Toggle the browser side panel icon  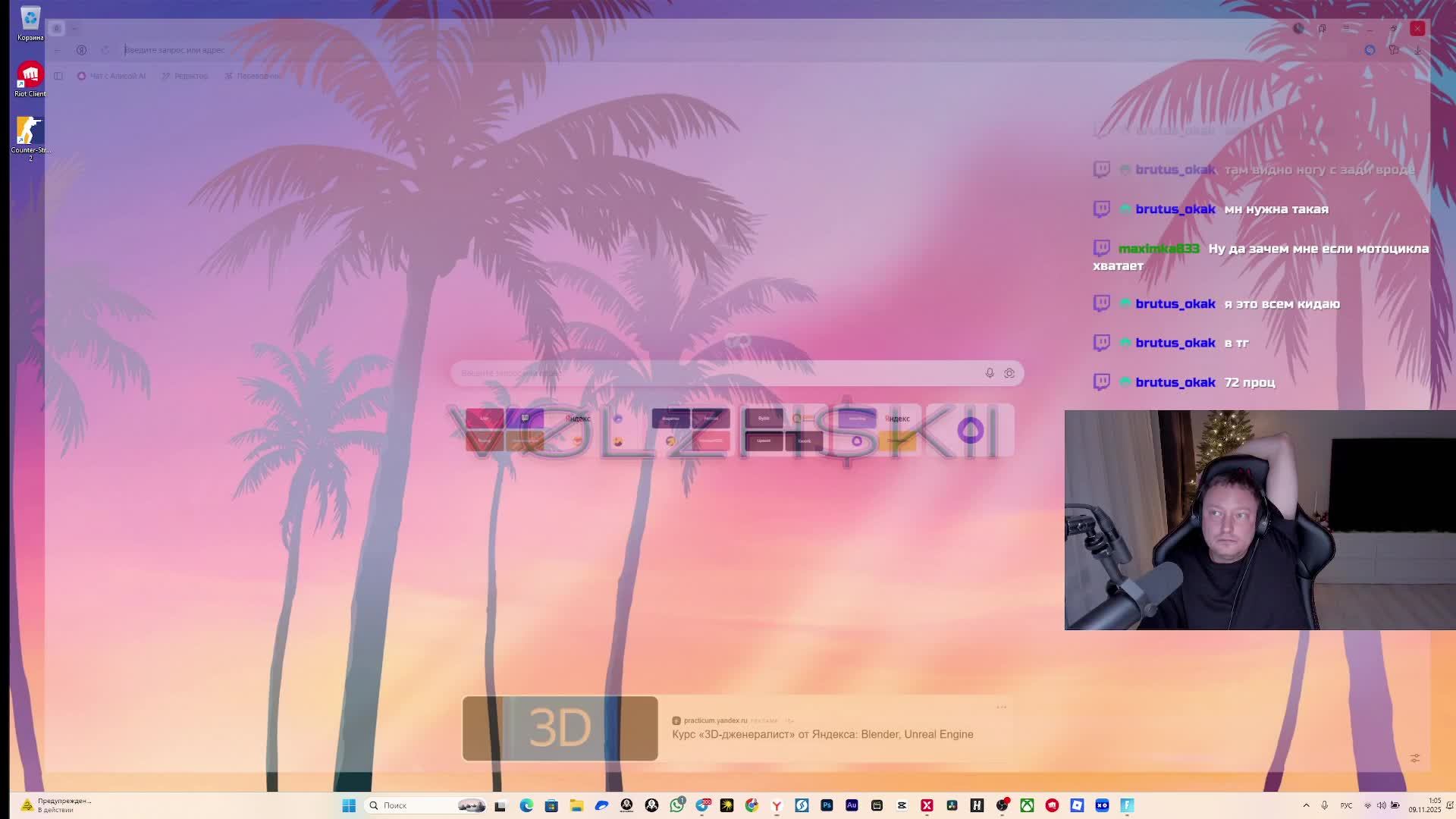pyautogui.click(x=58, y=76)
